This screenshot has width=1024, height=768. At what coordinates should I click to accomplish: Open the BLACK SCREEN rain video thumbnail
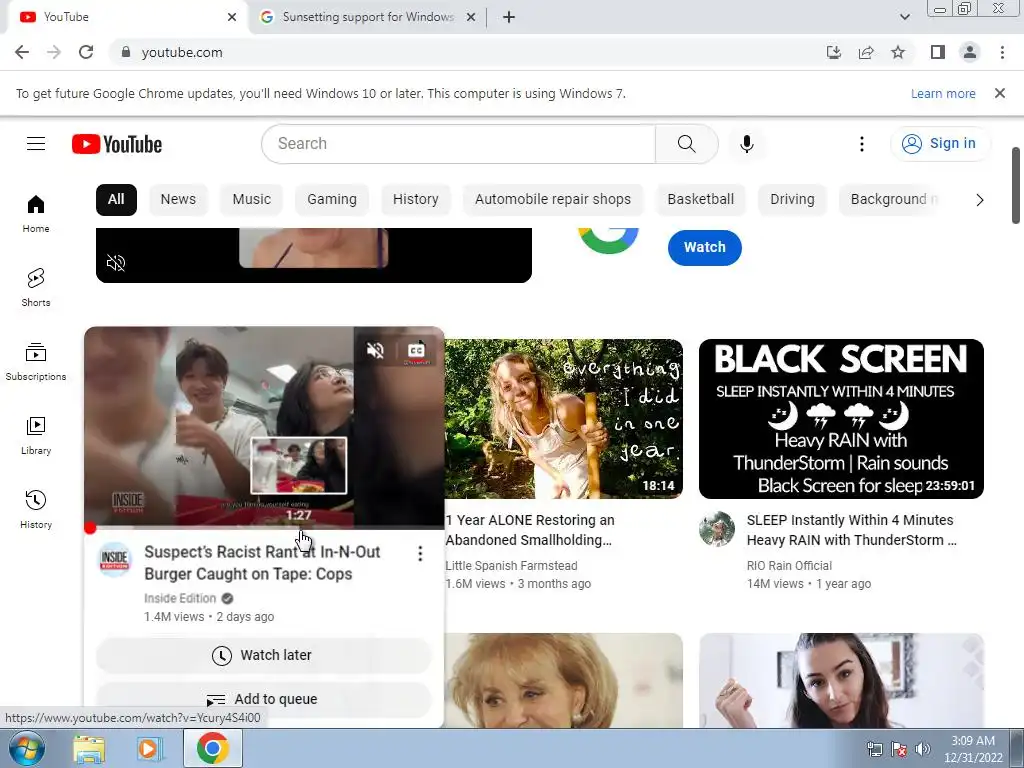(x=841, y=419)
